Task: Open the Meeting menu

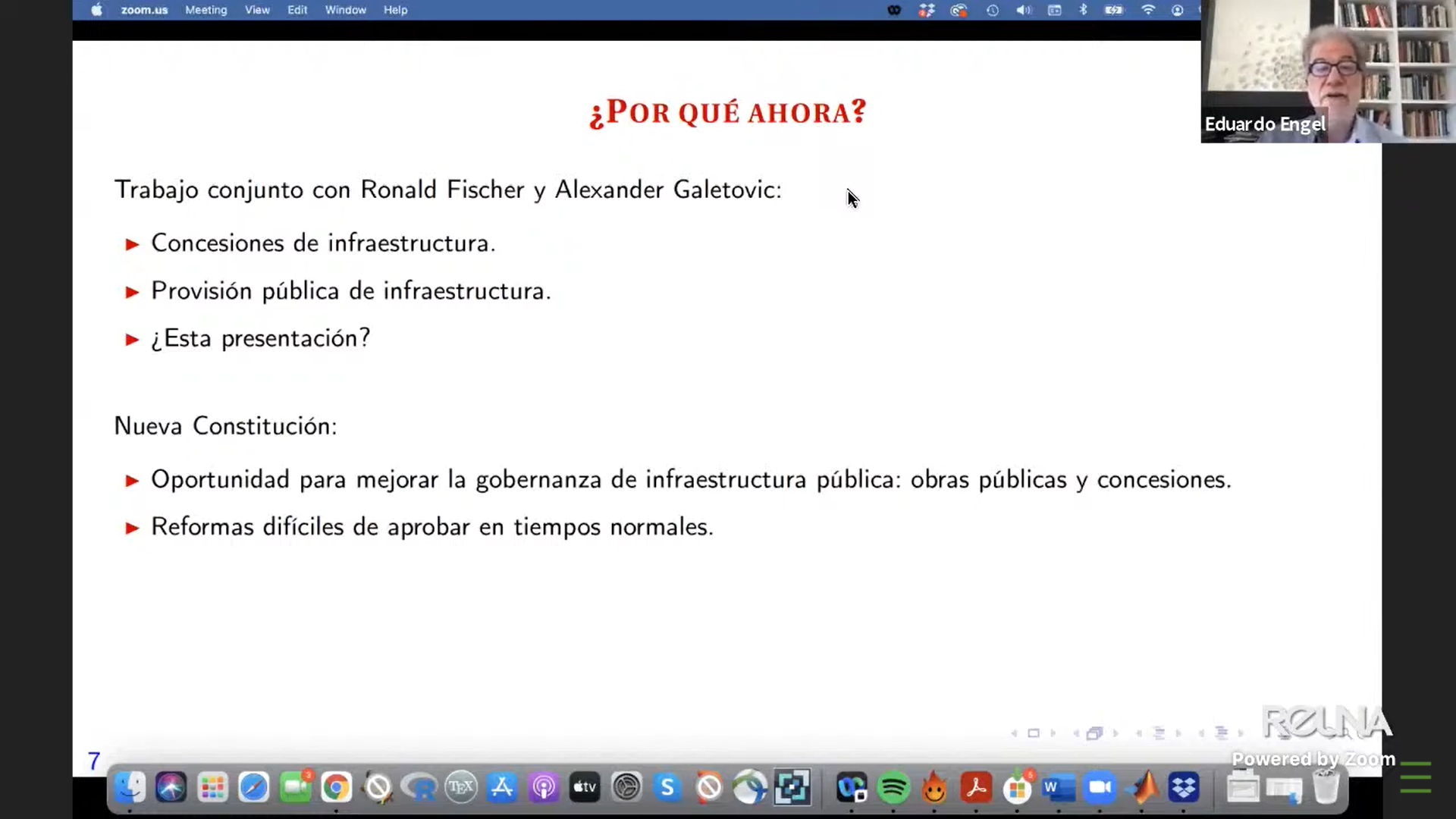Action: click(206, 10)
